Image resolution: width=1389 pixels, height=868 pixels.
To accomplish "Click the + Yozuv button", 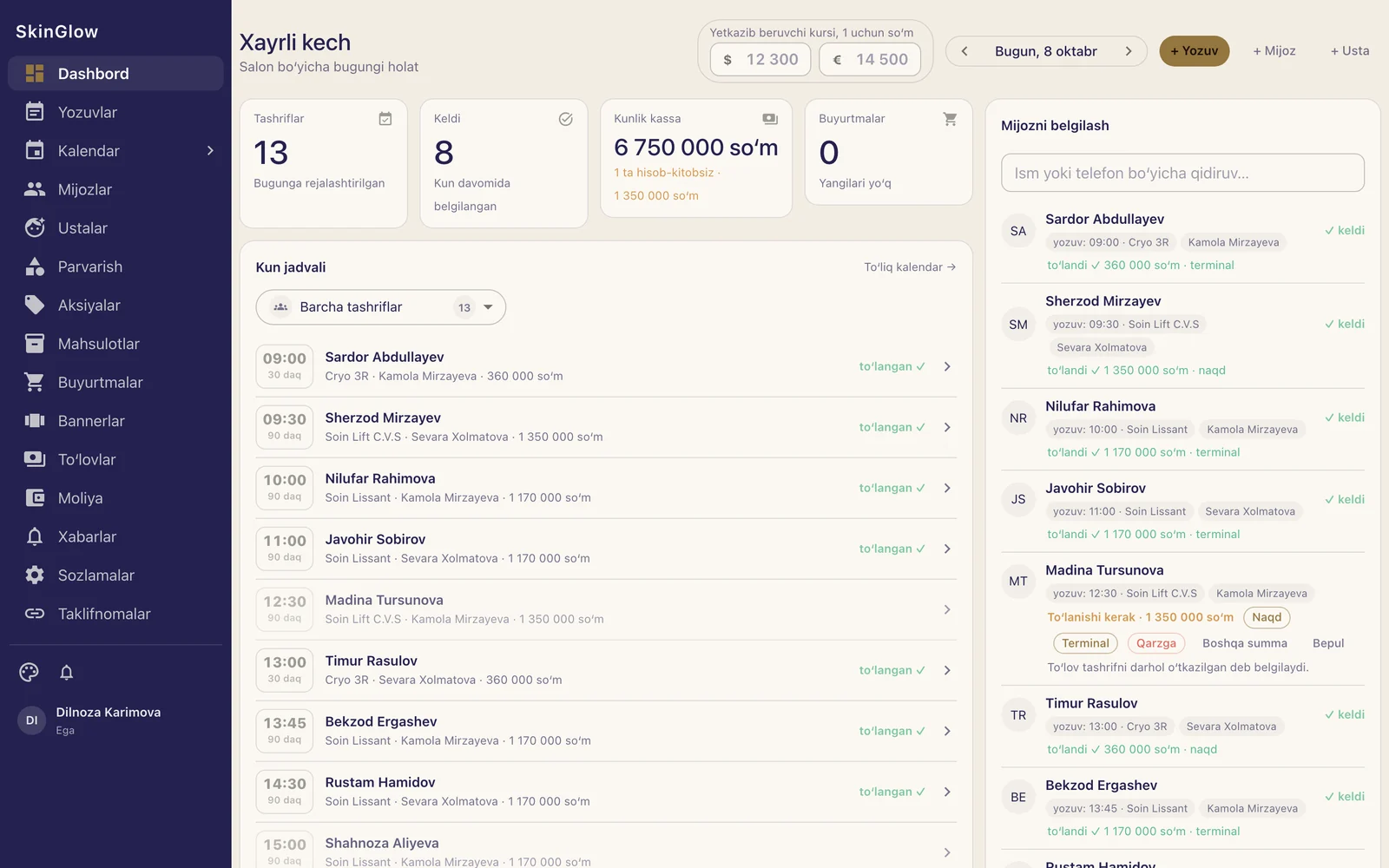I will pyautogui.click(x=1194, y=51).
